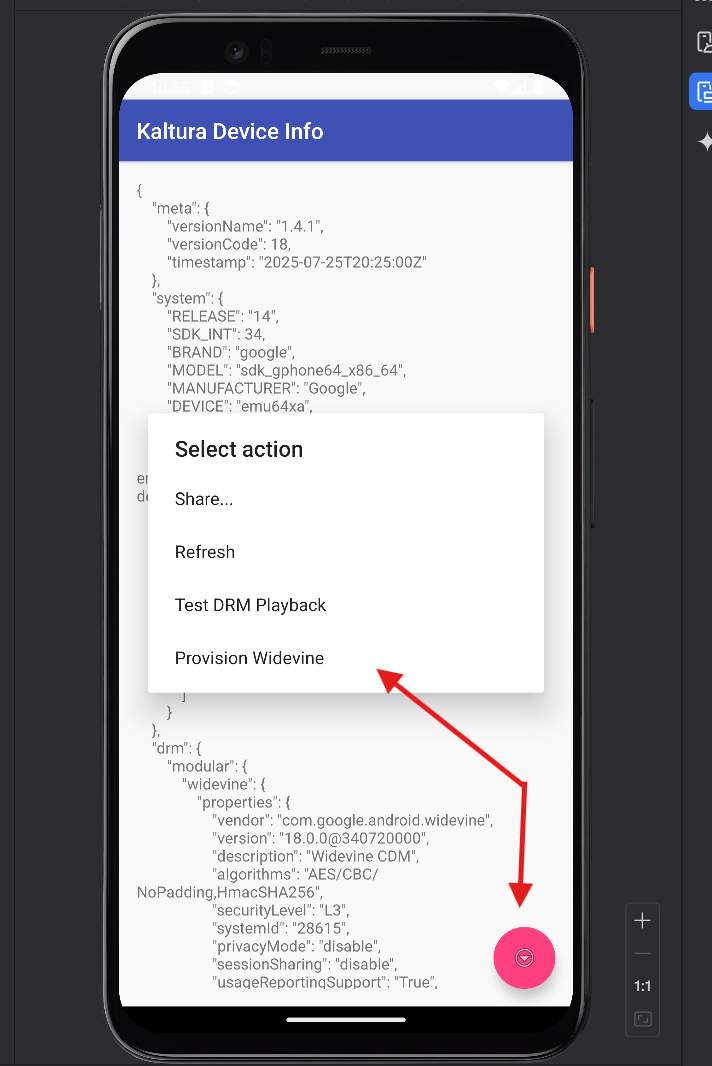712x1066 pixels.
Task: Choose Refresh in Select action dialog
Action: point(205,552)
